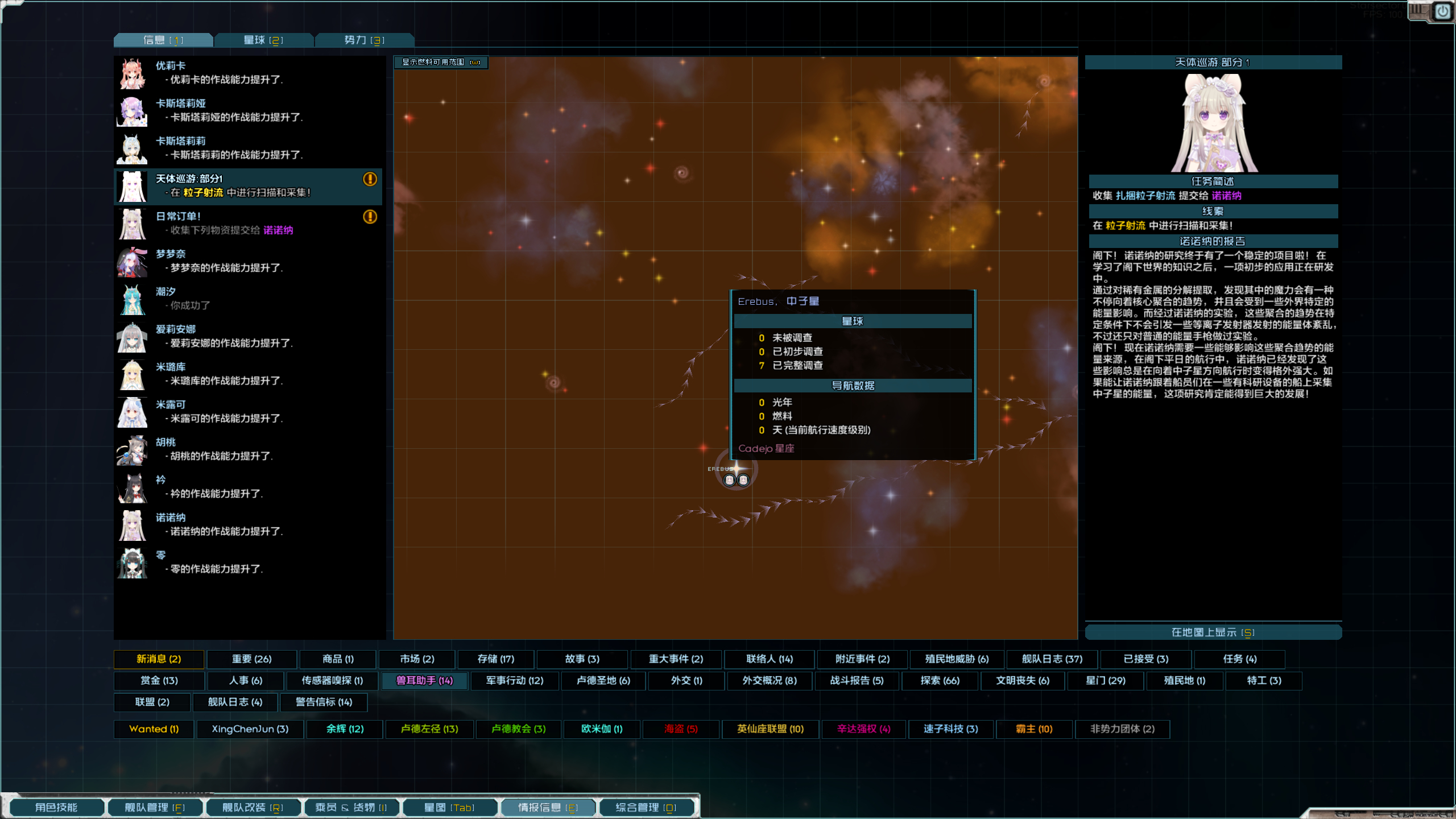Switch to the 势力 tab
The image size is (1456, 819).
(x=364, y=40)
